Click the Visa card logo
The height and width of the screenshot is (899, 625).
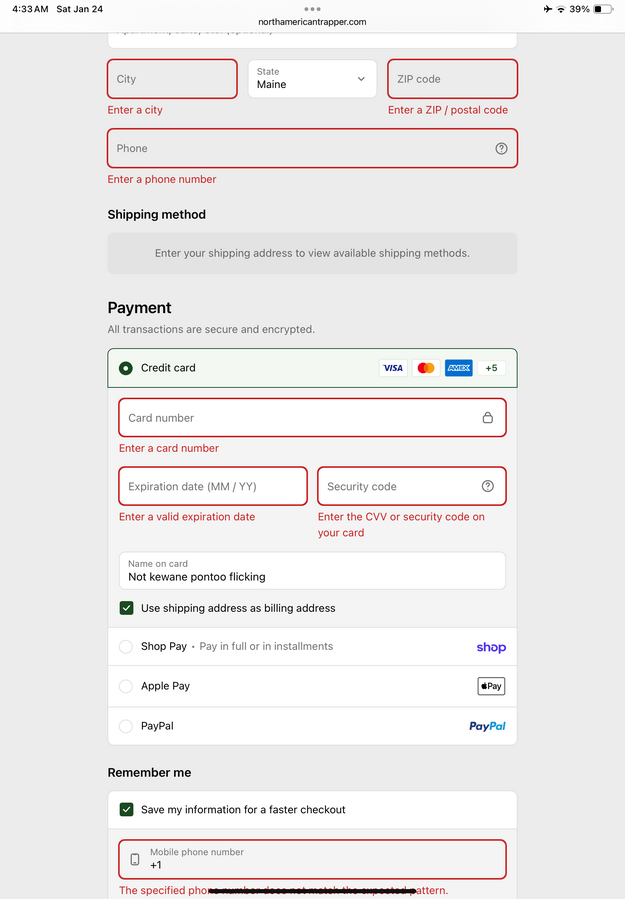coord(393,368)
